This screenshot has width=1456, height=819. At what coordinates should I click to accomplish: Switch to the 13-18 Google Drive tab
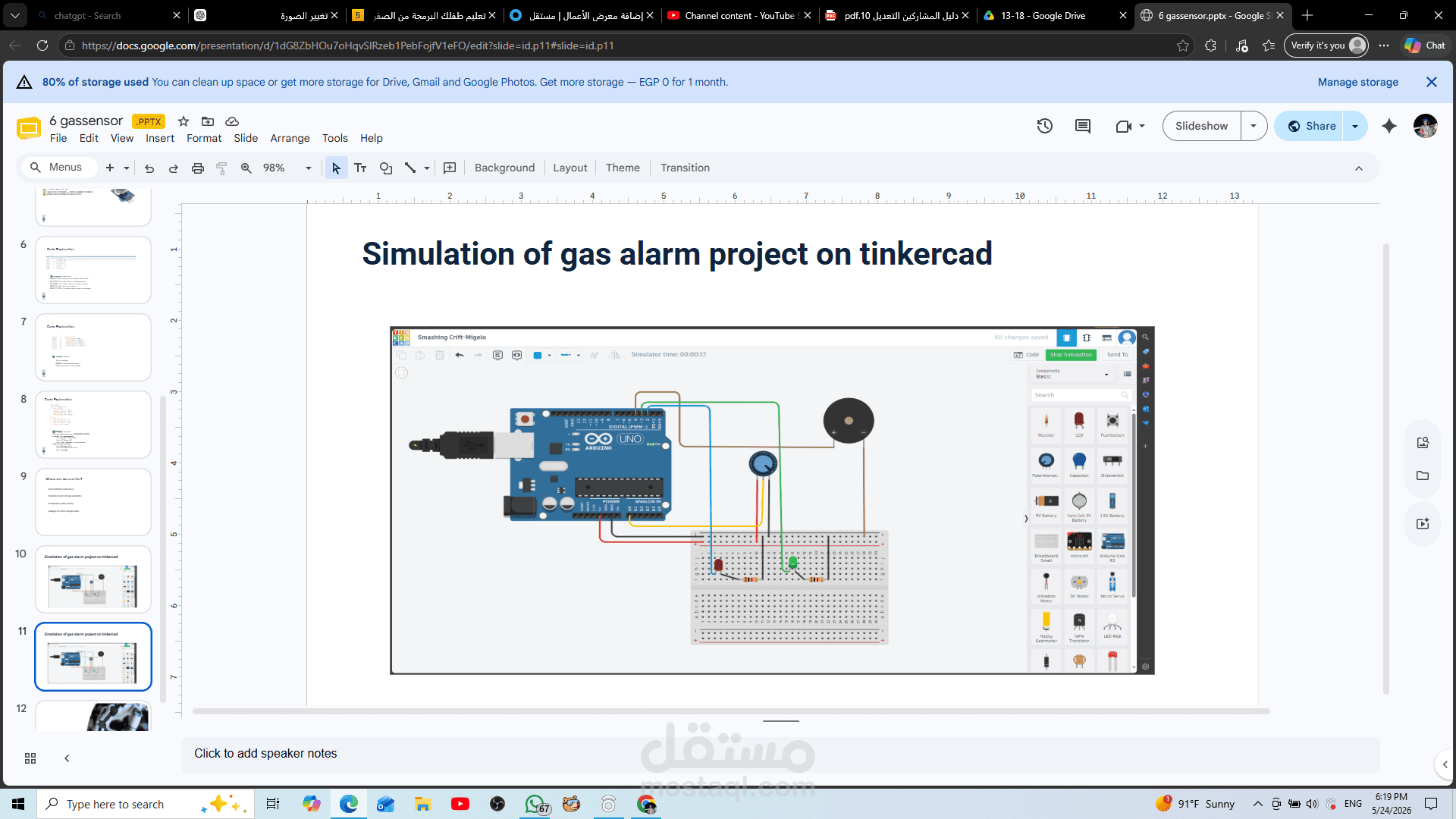[x=1055, y=15]
